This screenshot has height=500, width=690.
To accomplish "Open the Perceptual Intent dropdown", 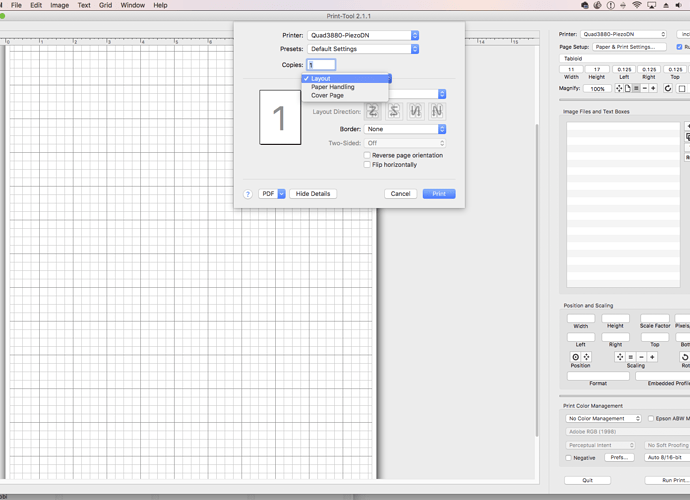I will (600, 445).
